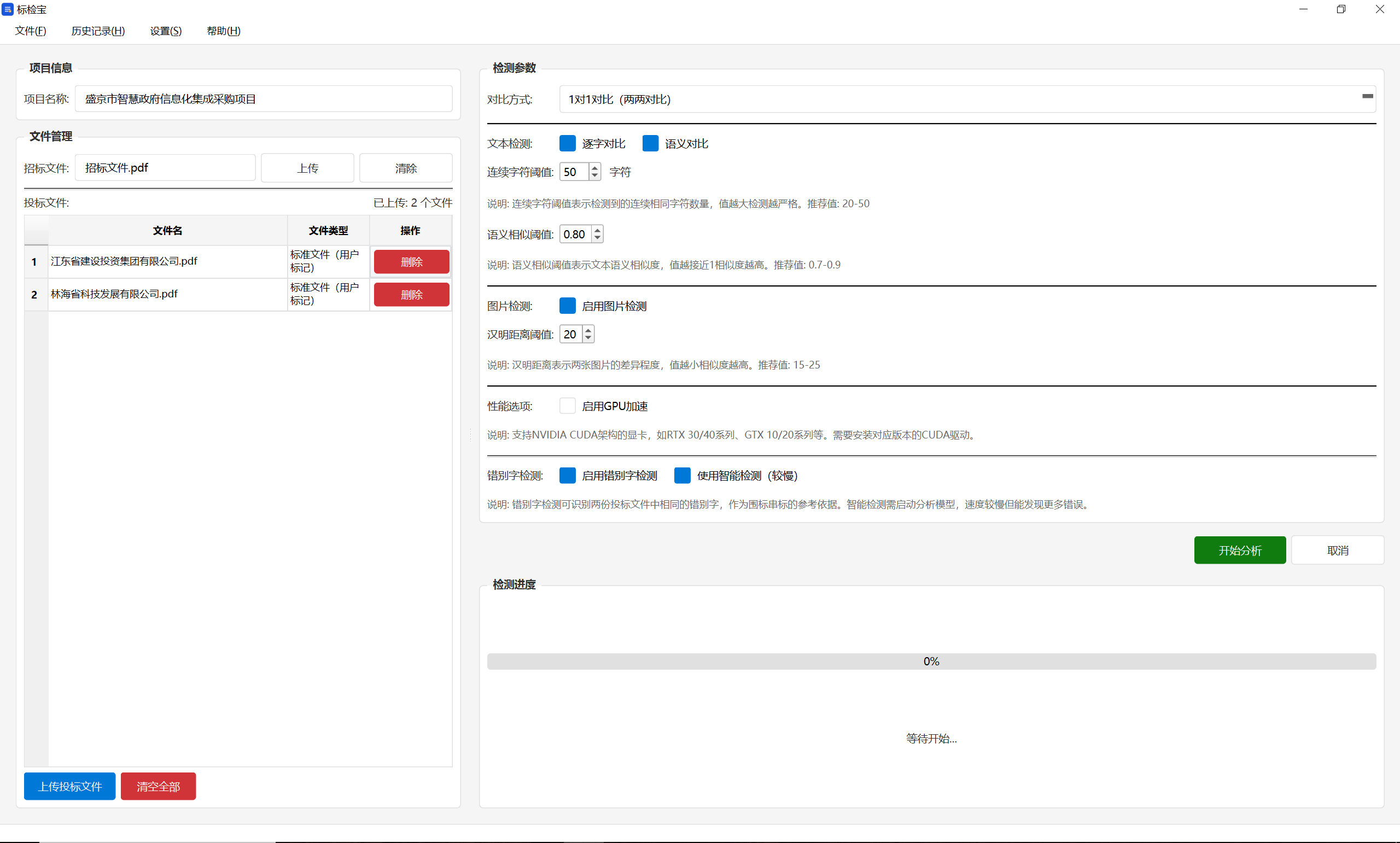
Task: Click the blue 上传投标文件 button
Action: pos(70,786)
